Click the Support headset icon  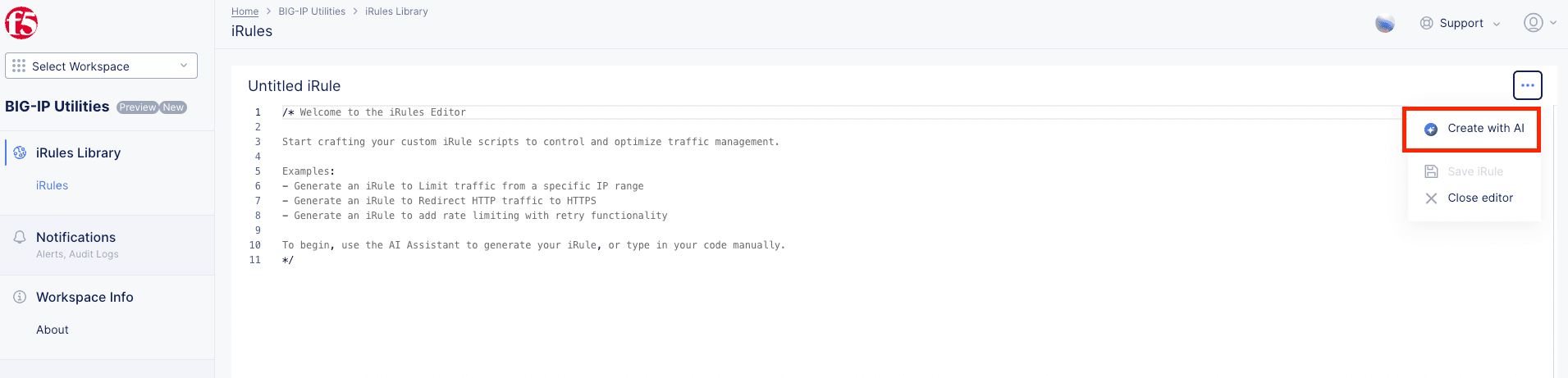pos(1427,23)
